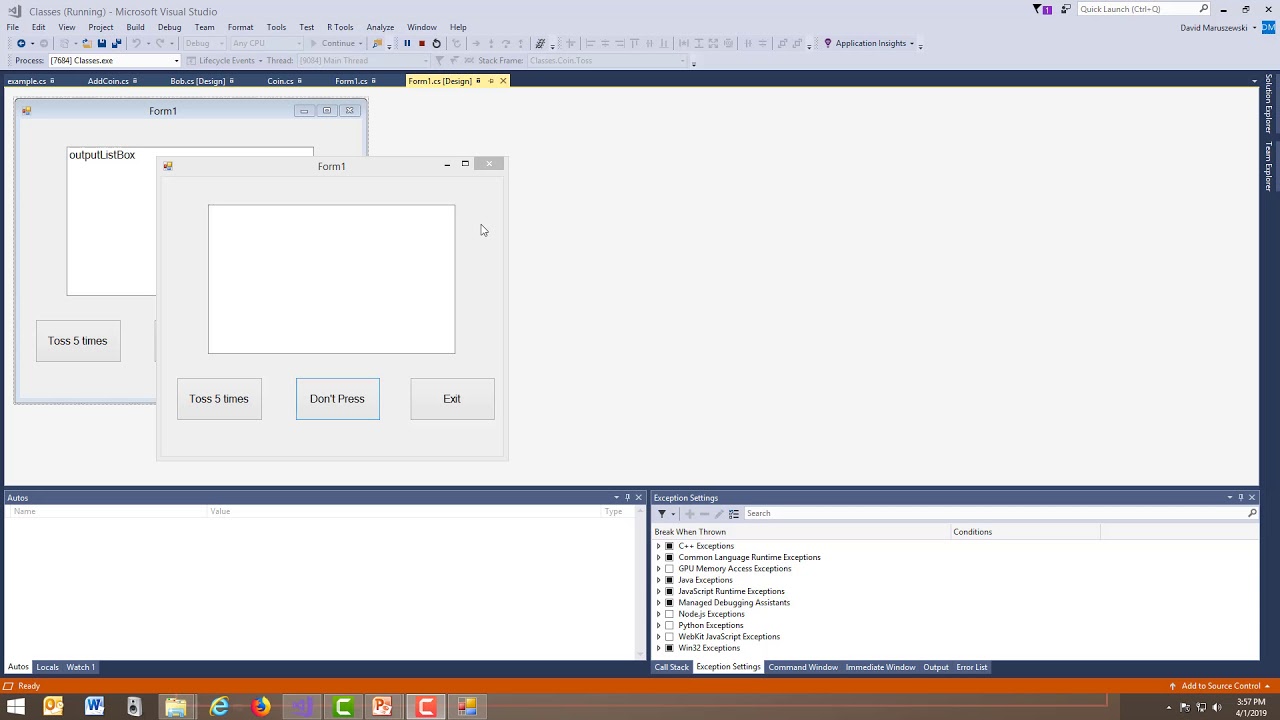Viewport: 1280px width, 720px height.
Task: Toggle Java Exceptions checkbox
Action: pyautogui.click(x=670, y=580)
